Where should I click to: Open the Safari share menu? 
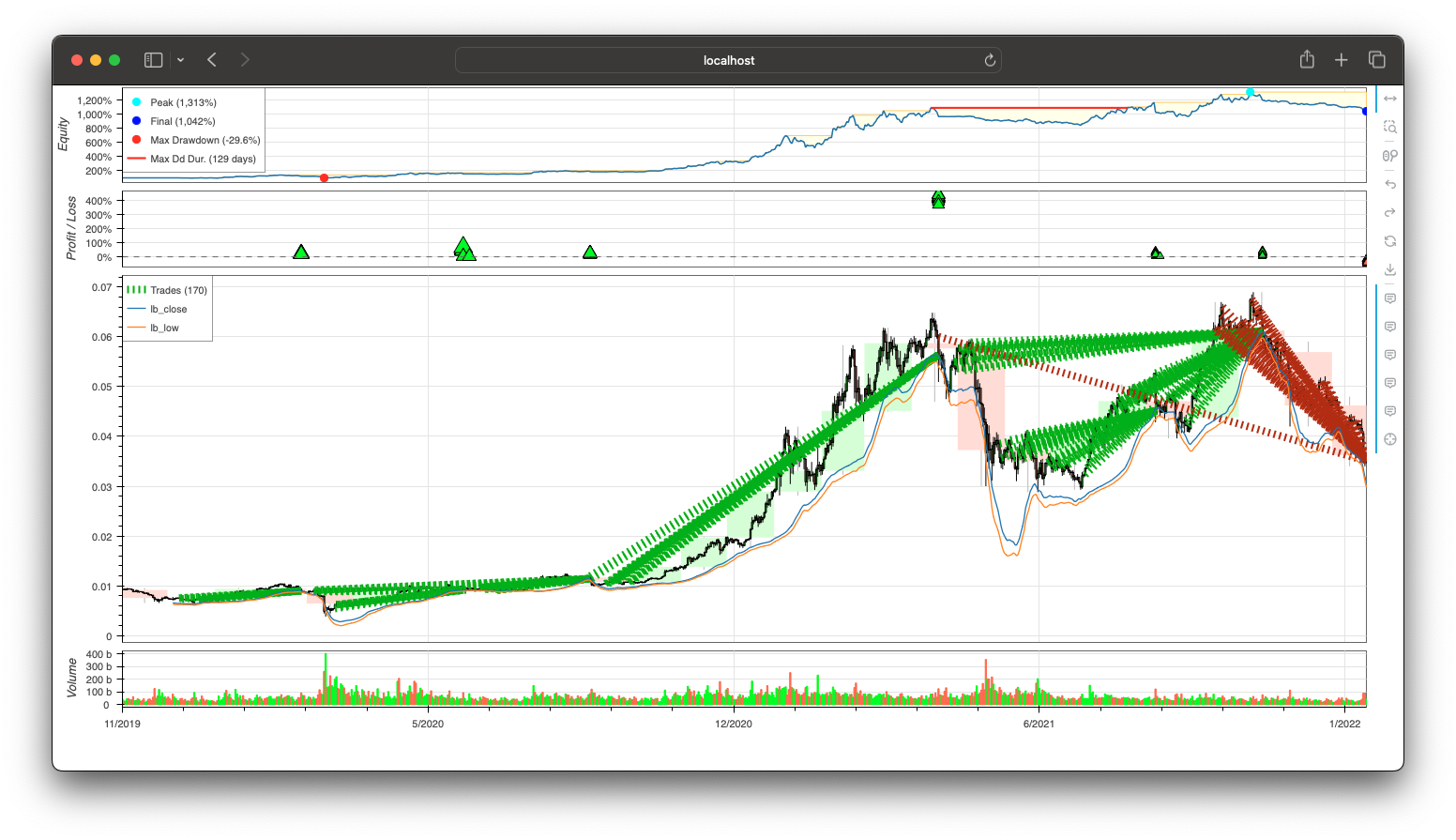[1307, 60]
